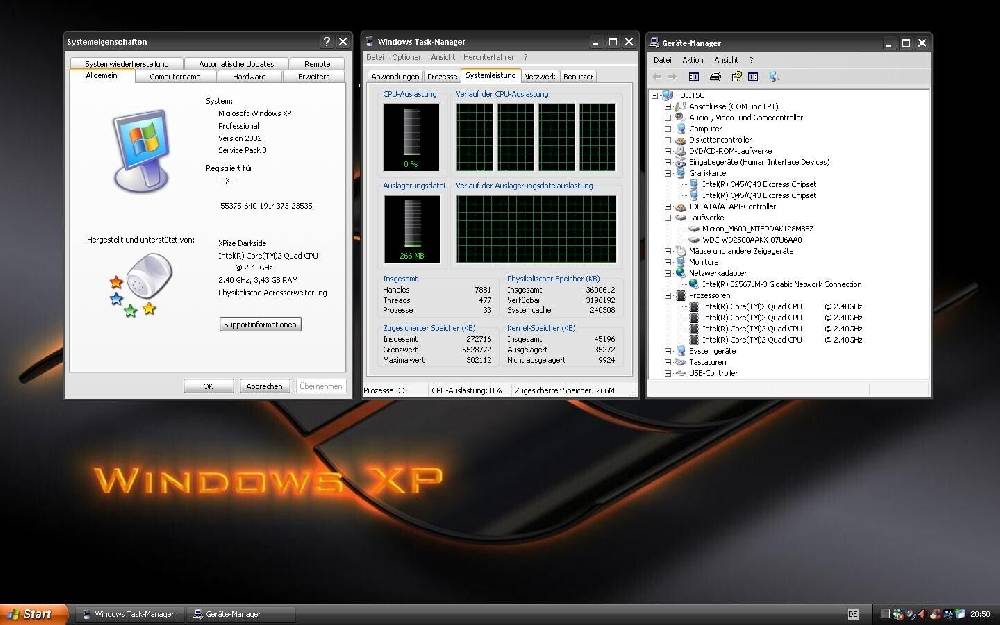The height and width of the screenshot is (625, 1000).
Task: Select the Anschlüsse (COM und LPT) device icon
Action: (x=680, y=107)
